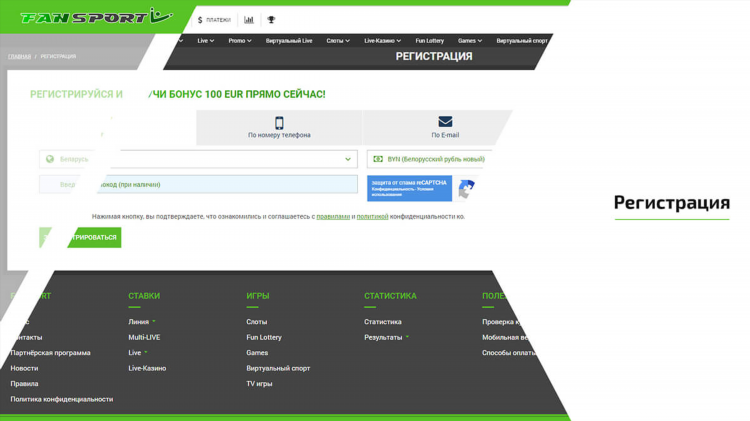Click the envelope icon on E-mail tab
Viewport: 750px width, 421px height.
(x=445, y=122)
